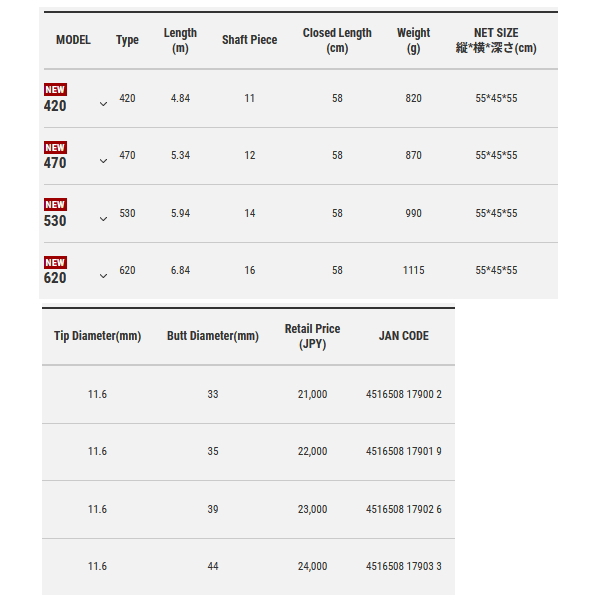This screenshot has width=600, height=600.
Task: Click the NEW badge above model 530
Action: click(55, 204)
